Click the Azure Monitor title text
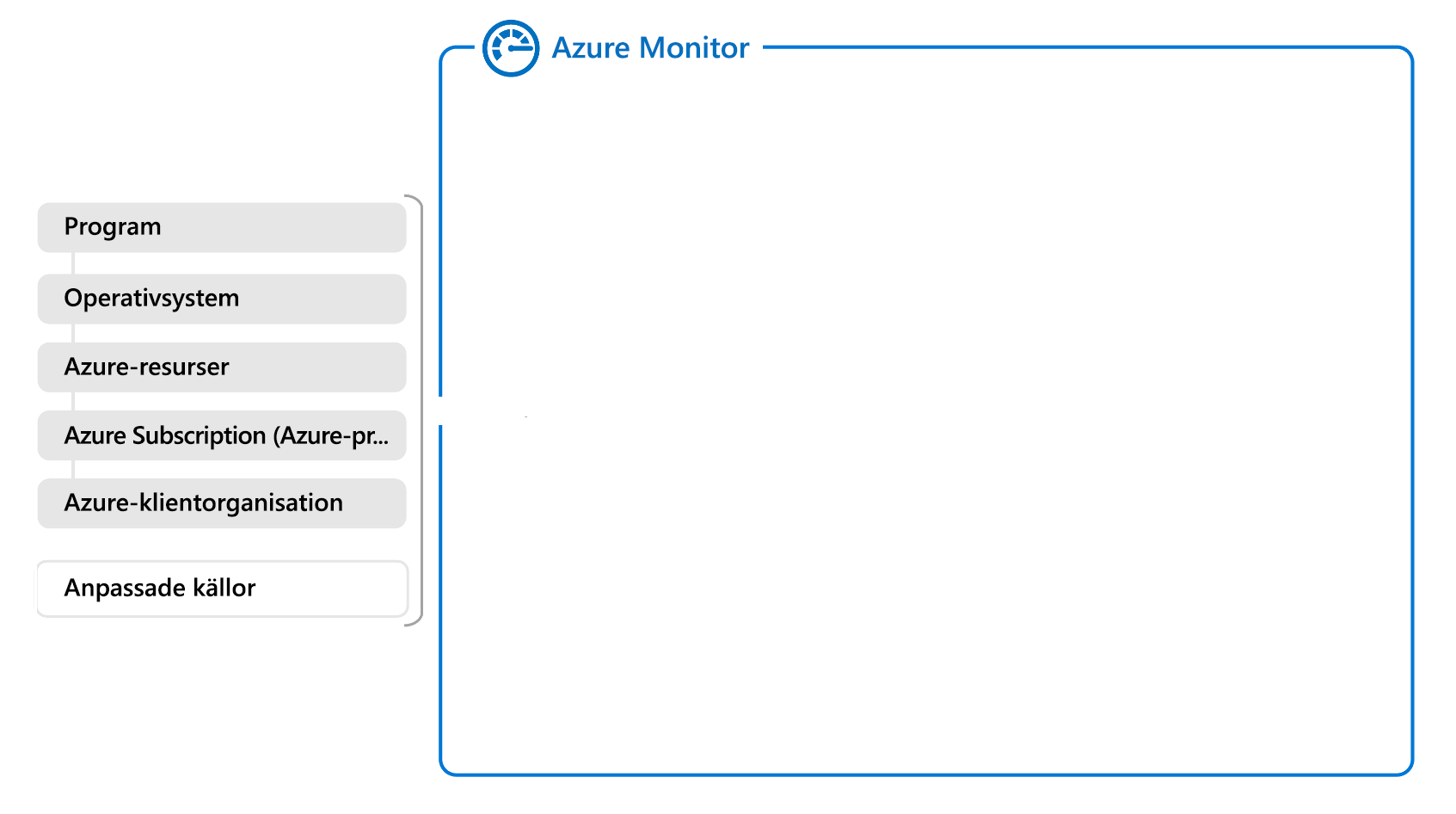Image resolution: width=1456 pixels, height=814 pixels. point(650,48)
